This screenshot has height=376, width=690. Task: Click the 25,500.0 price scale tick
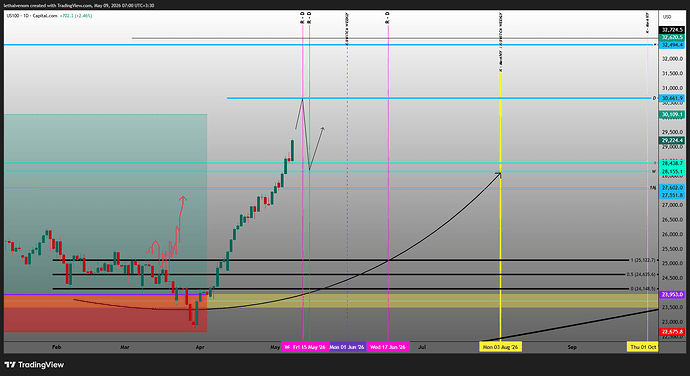[x=673, y=249]
